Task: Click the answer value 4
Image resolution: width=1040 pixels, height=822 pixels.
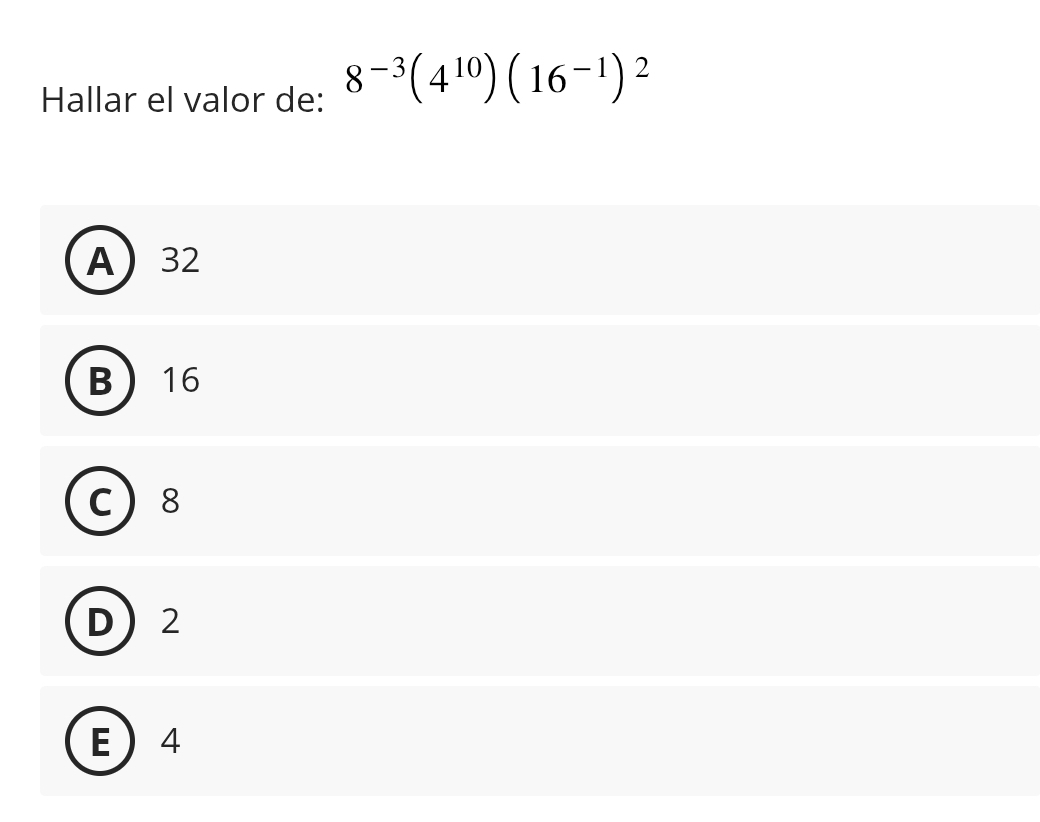Action: (171, 741)
